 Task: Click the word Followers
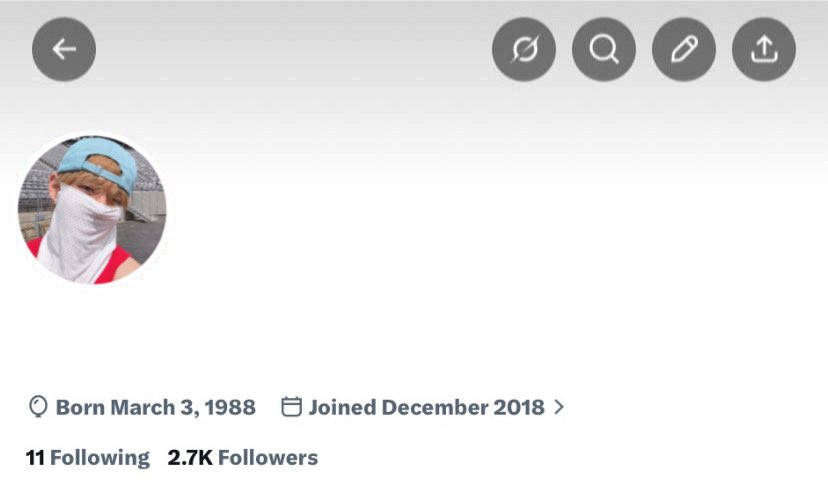click(268, 458)
